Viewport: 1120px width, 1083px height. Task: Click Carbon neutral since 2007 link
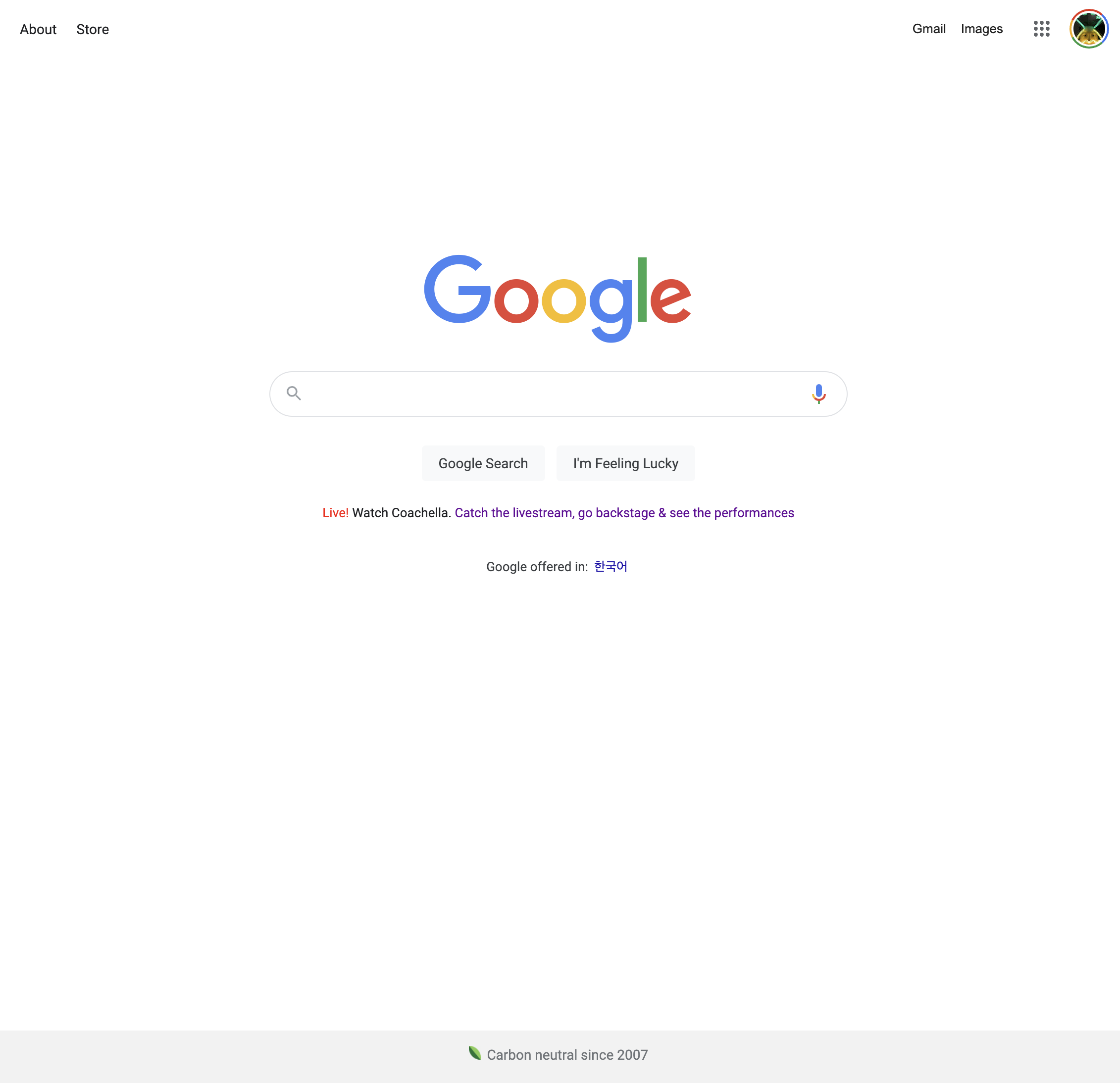click(567, 1054)
